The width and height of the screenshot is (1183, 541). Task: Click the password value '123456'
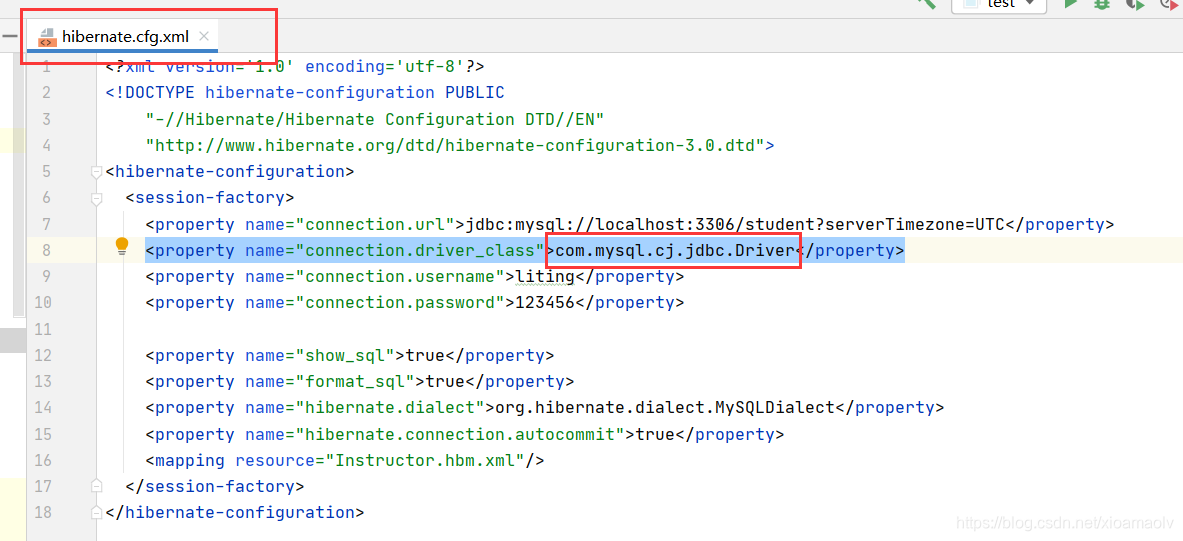coord(545,303)
